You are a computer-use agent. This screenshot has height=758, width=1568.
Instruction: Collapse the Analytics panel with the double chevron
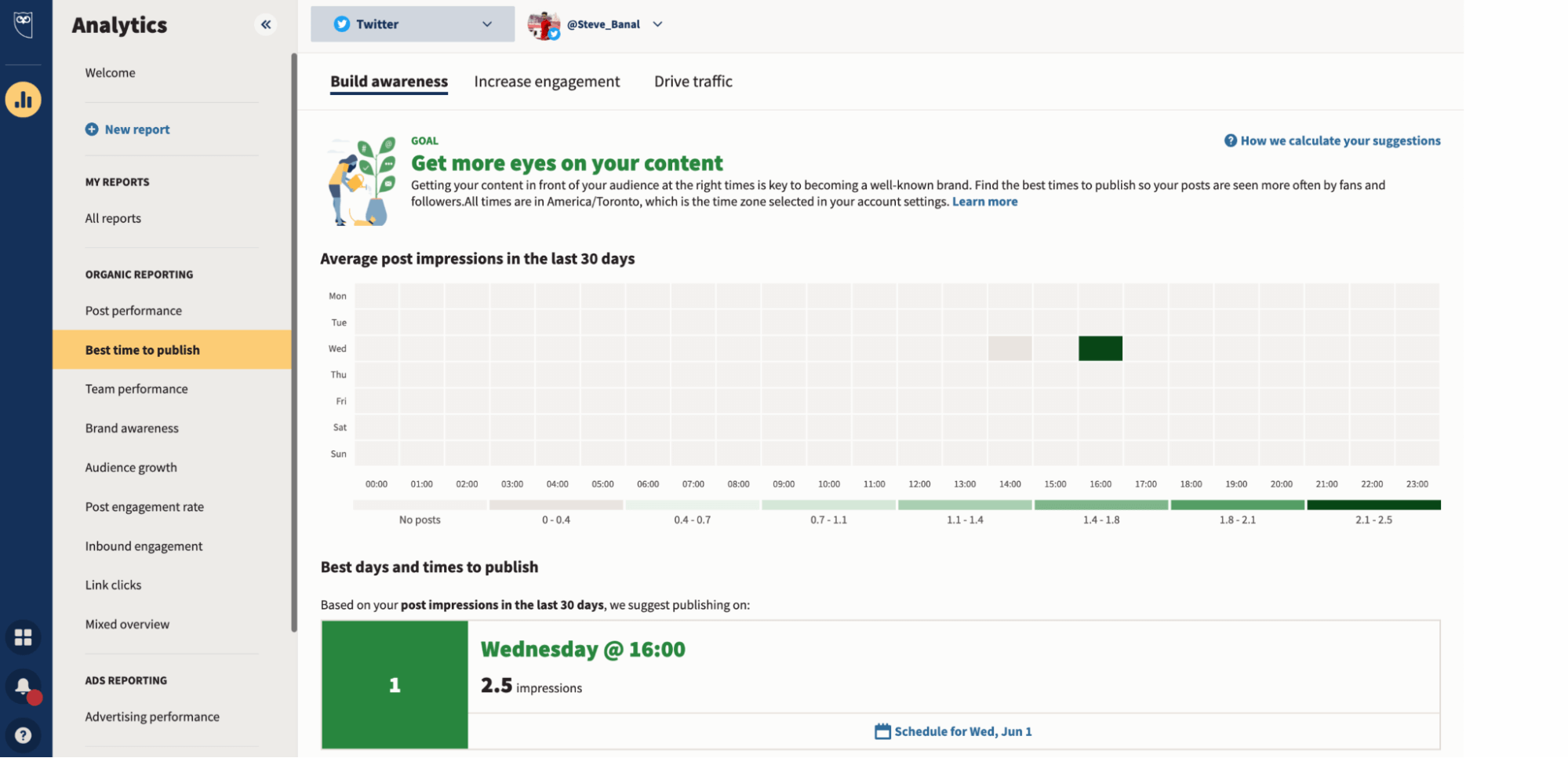click(x=266, y=24)
